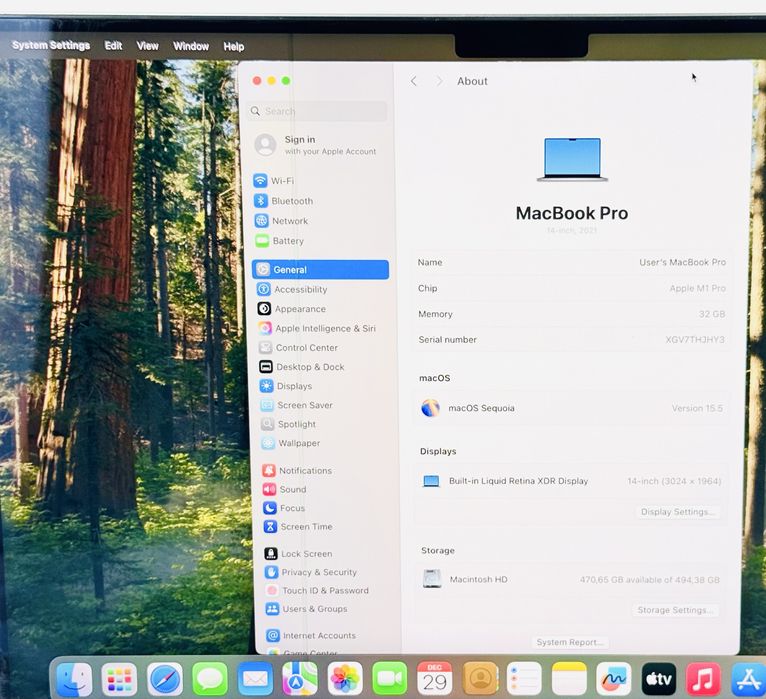Open Touch ID & Password settings

[318, 591]
